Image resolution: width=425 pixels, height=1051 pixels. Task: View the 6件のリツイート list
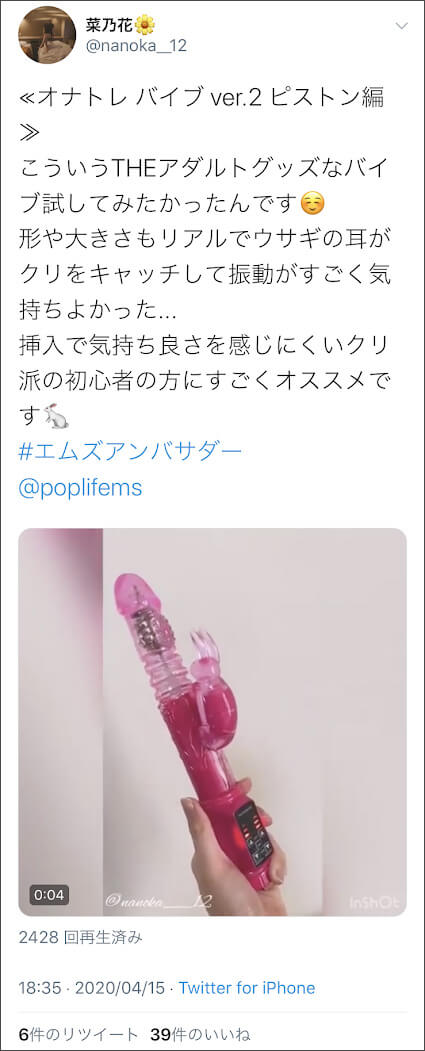(x=78, y=1034)
